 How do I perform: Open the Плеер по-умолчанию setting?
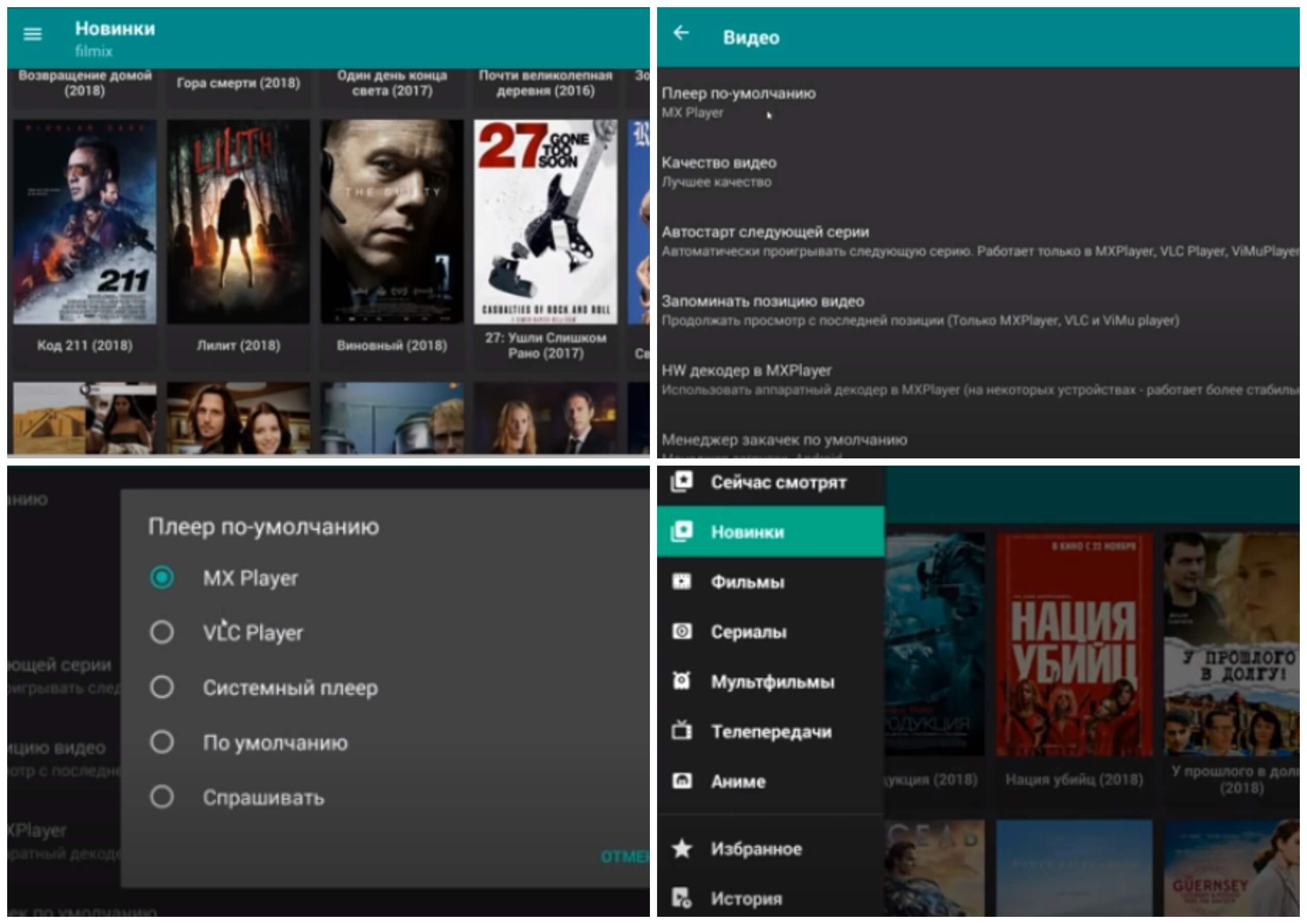tap(978, 102)
